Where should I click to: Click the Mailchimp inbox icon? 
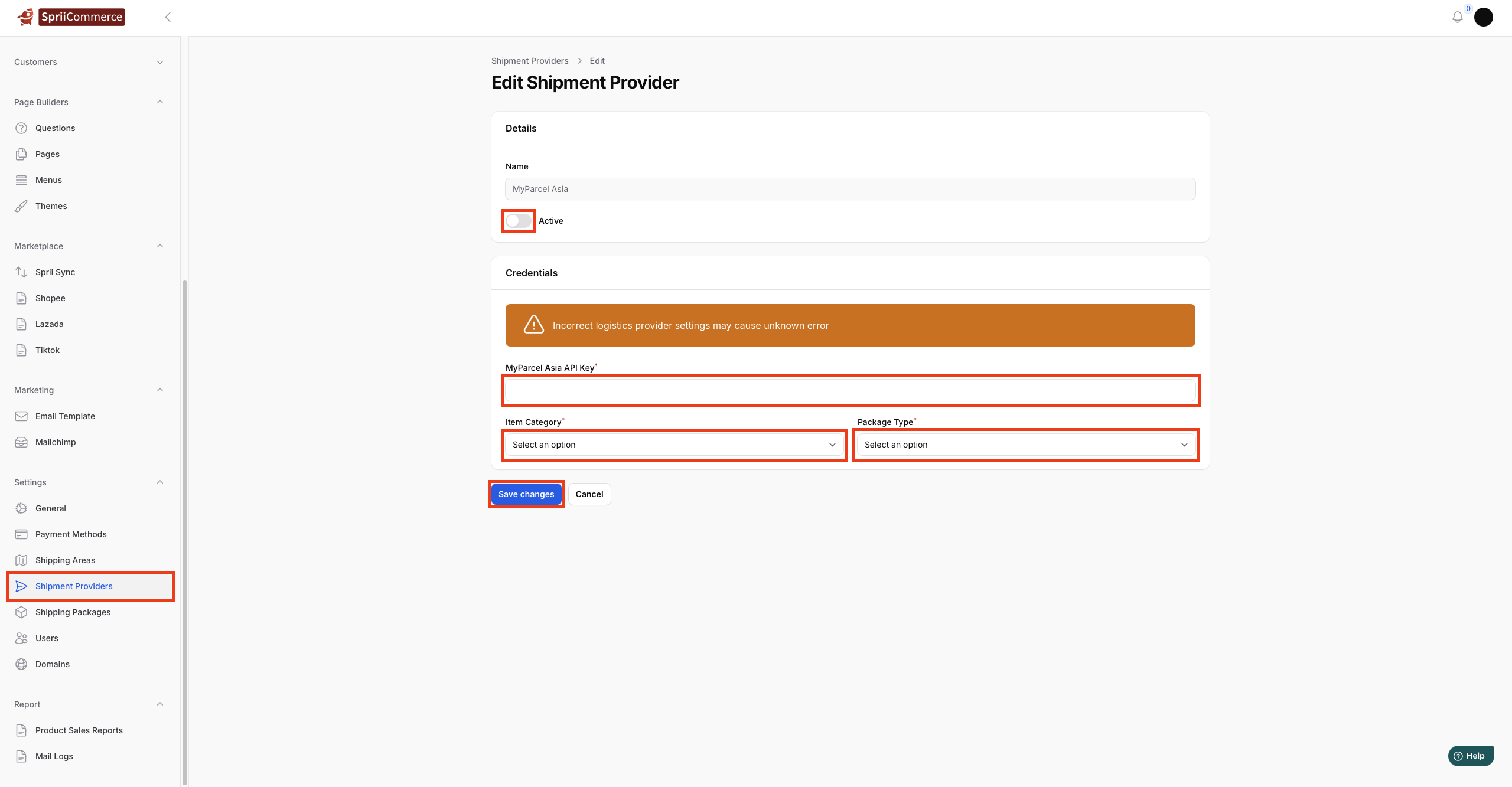tap(21, 442)
